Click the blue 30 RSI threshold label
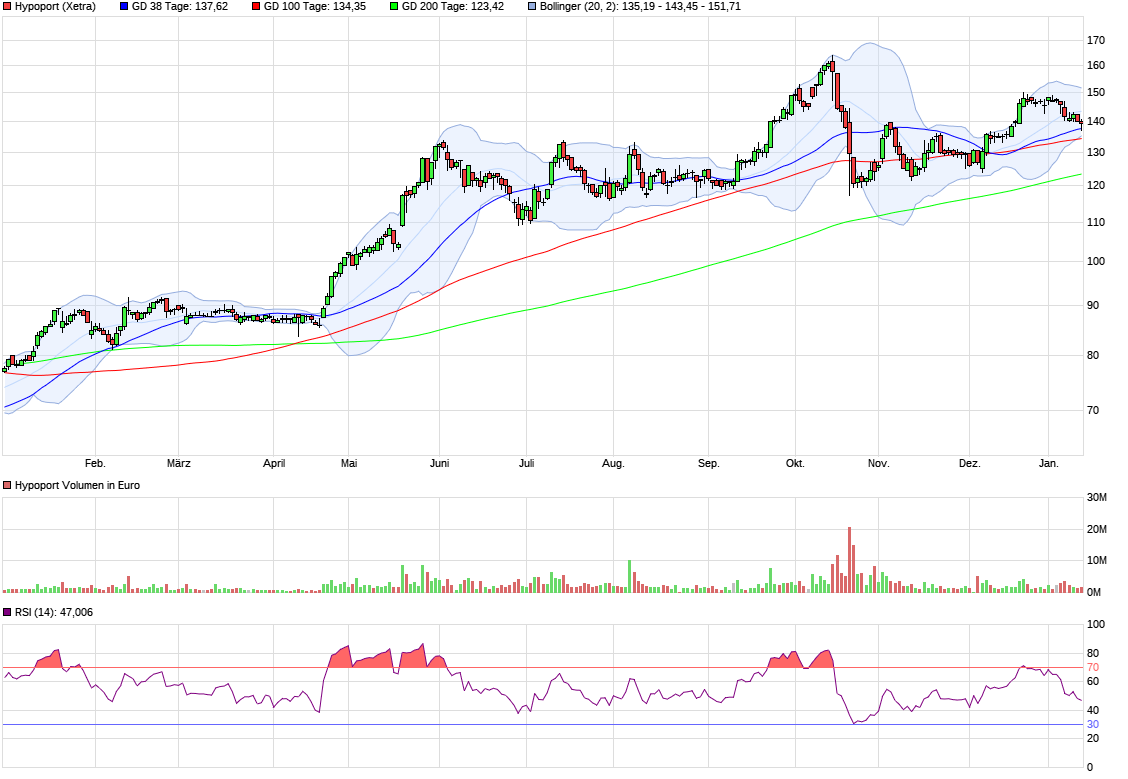The height and width of the screenshot is (779, 1128). coord(1093,724)
